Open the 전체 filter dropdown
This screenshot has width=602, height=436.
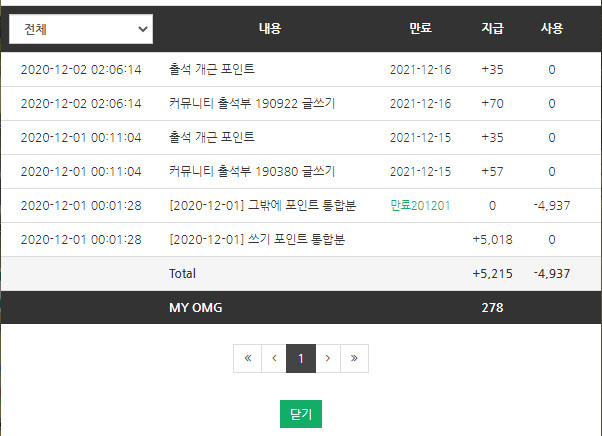click(81, 29)
